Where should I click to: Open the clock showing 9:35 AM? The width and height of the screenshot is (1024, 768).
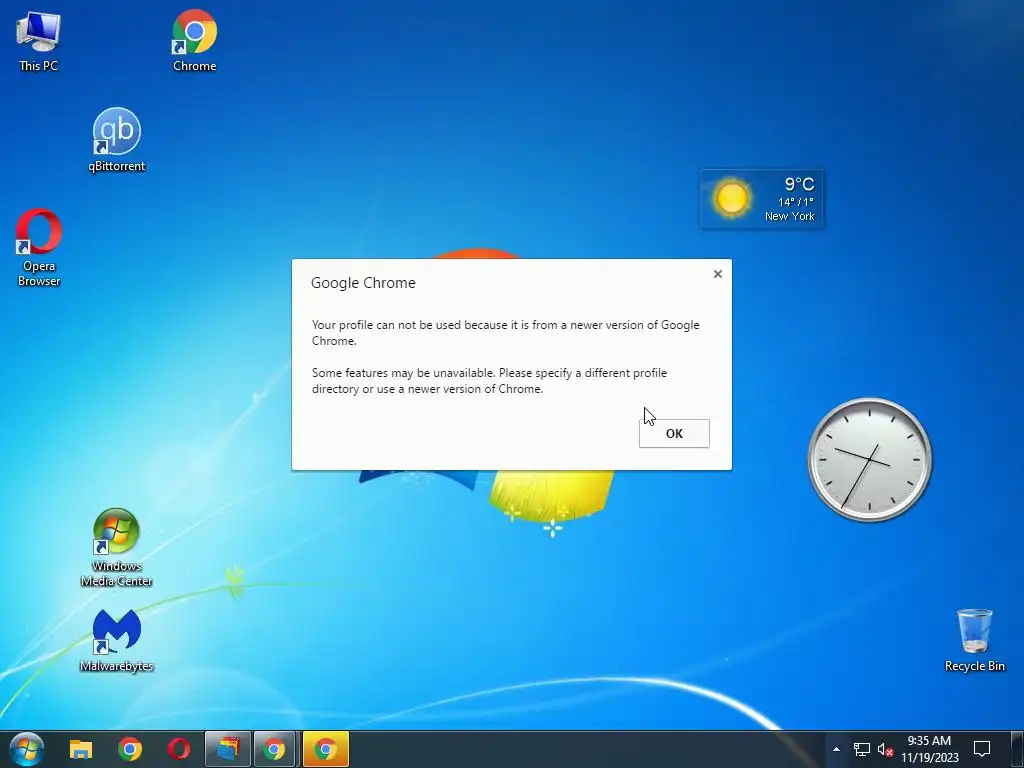[x=929, y=749]
